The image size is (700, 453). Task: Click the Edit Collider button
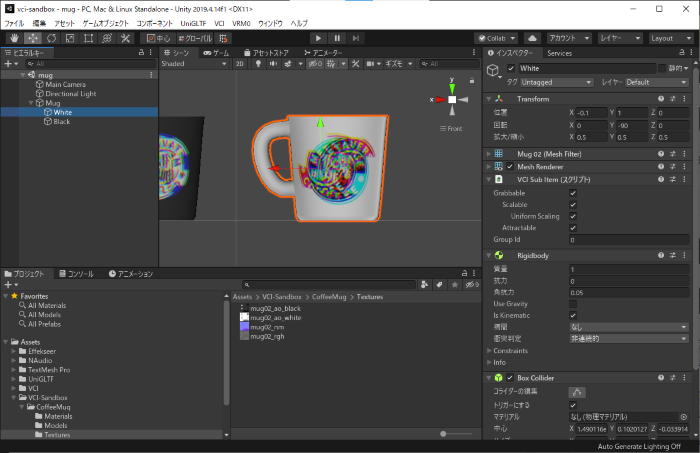pyautogui.click(x=577, y=392)
